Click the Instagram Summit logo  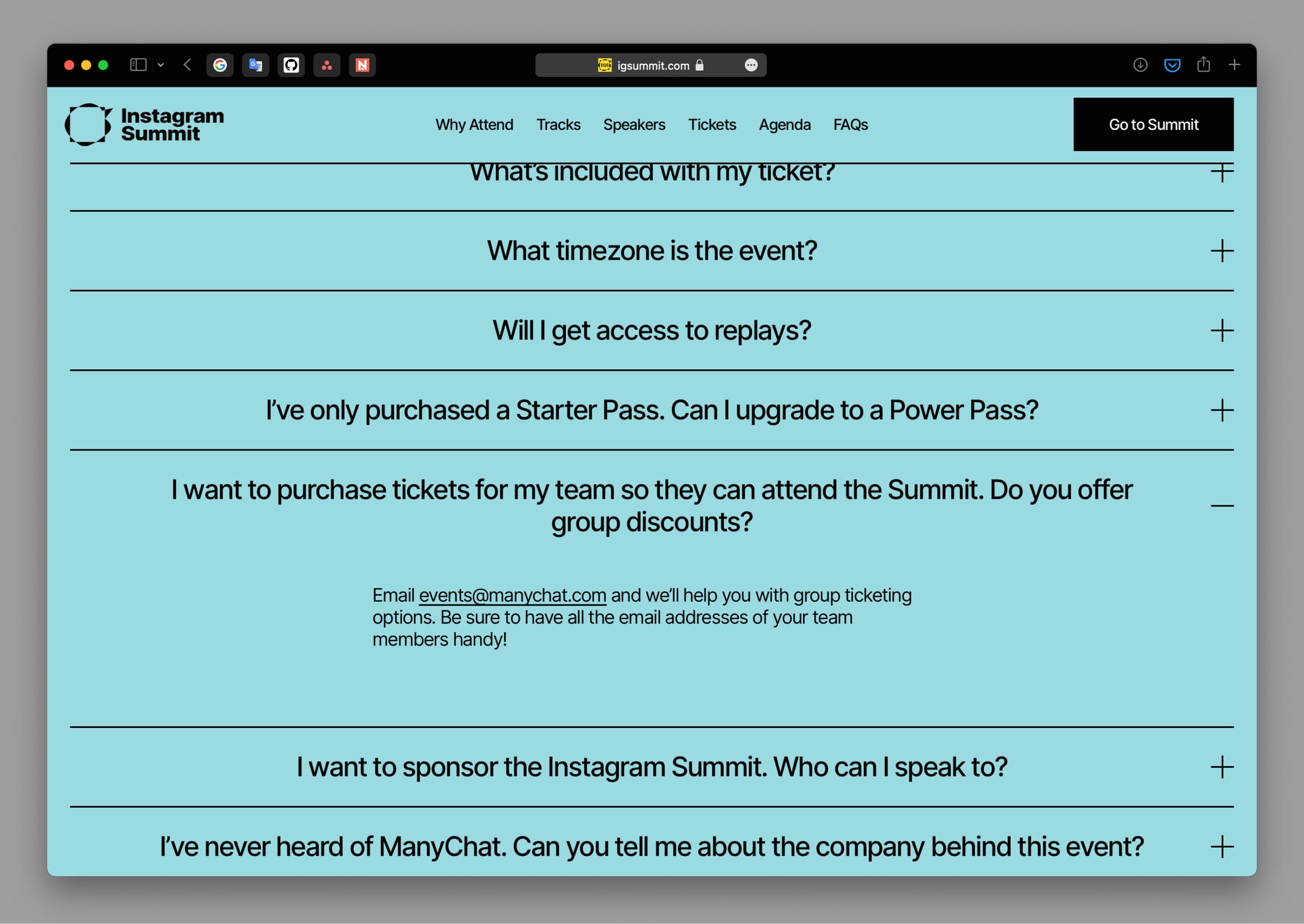[145, 125]
